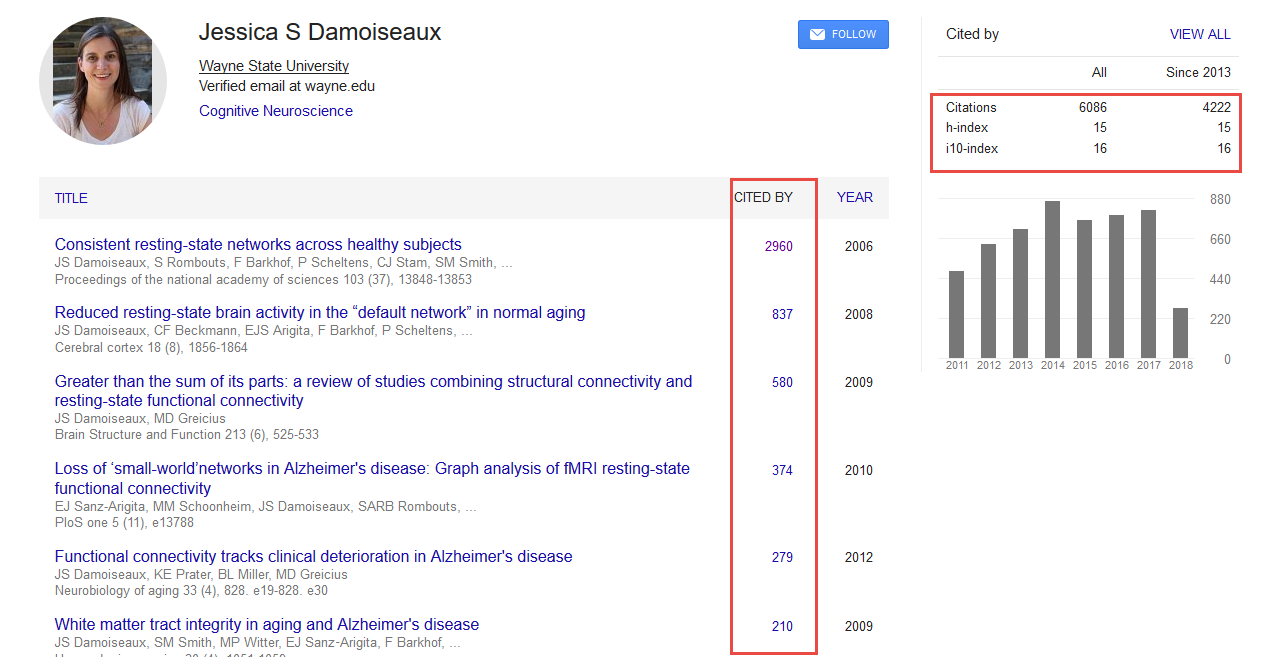Open 'White matter tract integrity in aging' paper
1287x657 pixels.
[x=267, y=624]
